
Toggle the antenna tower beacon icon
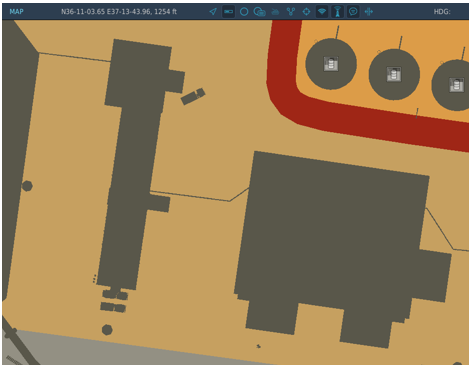point(337,12)
